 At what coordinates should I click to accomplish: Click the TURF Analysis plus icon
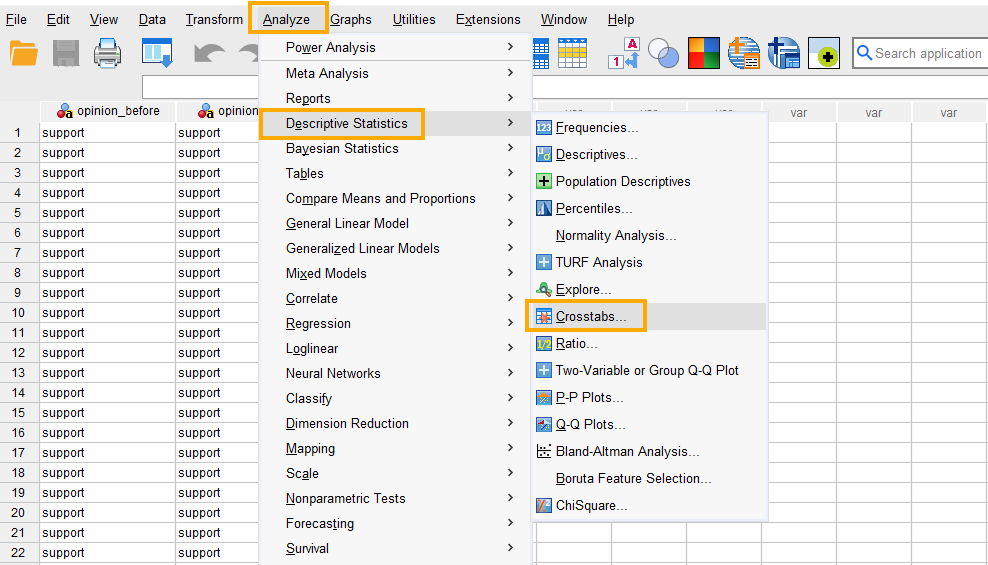544,262
